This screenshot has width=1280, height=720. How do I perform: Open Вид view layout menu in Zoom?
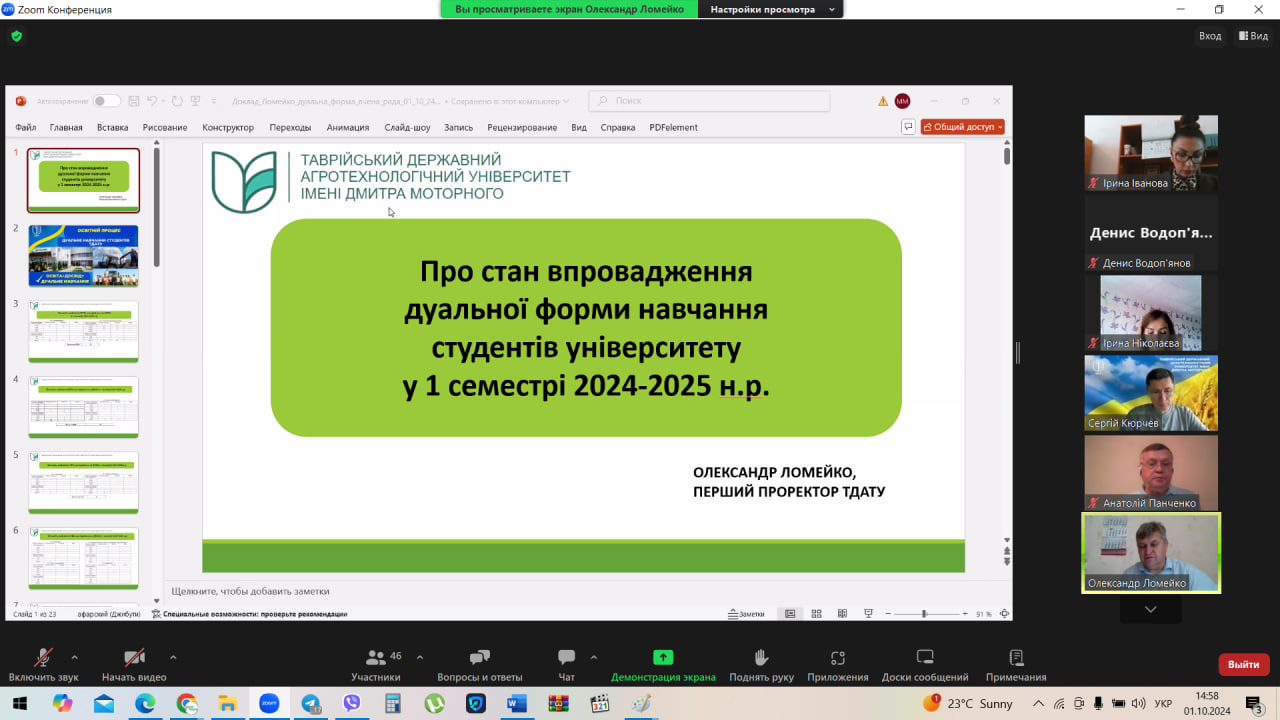point(1254,36)
